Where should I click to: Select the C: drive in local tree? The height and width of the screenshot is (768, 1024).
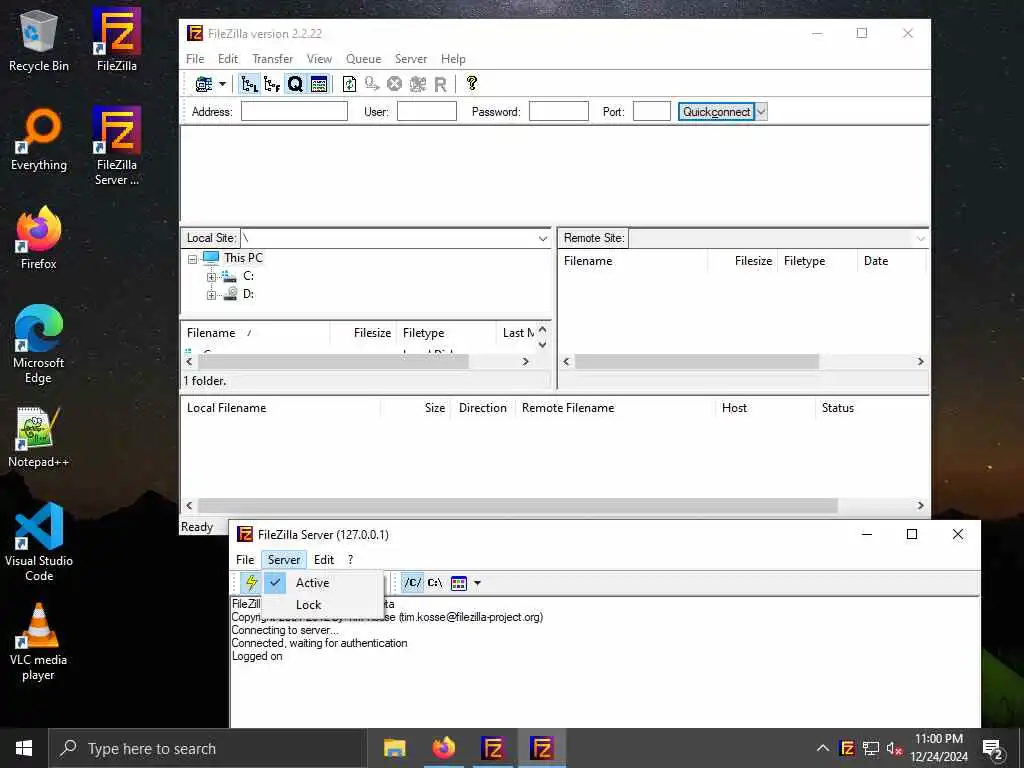coord(248,276)
